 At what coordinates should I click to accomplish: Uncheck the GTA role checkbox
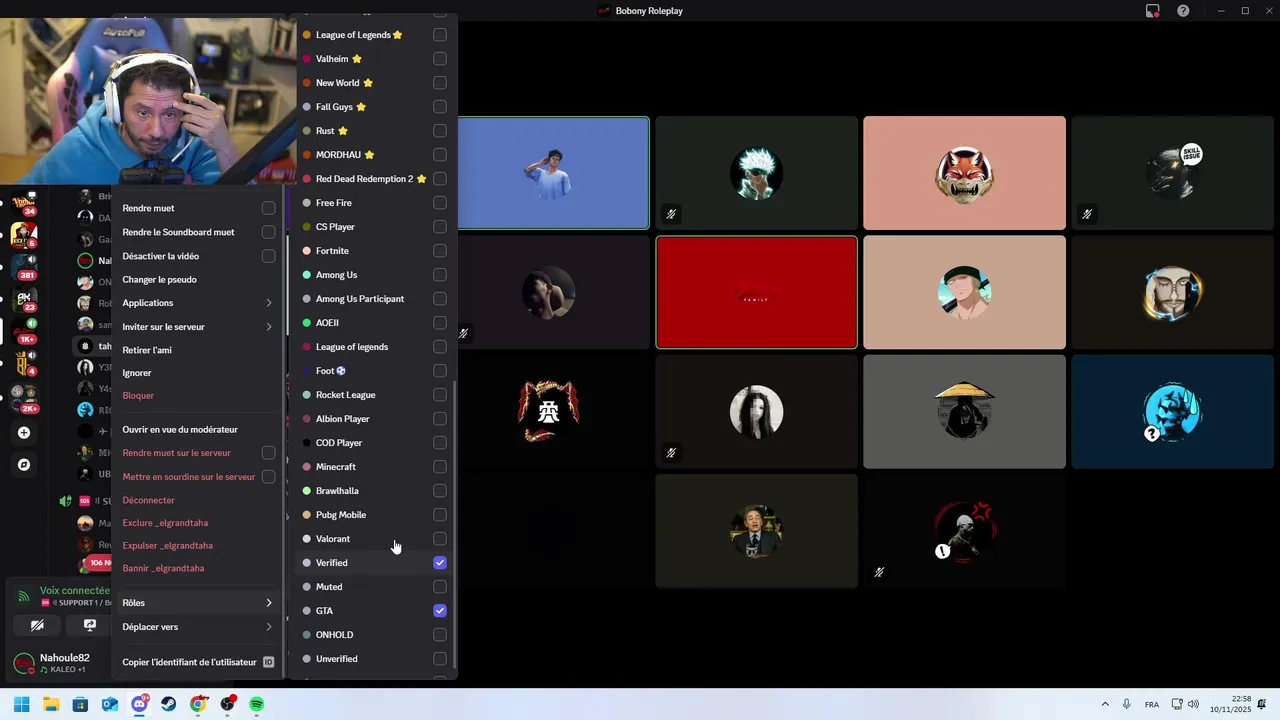(440, 611)
